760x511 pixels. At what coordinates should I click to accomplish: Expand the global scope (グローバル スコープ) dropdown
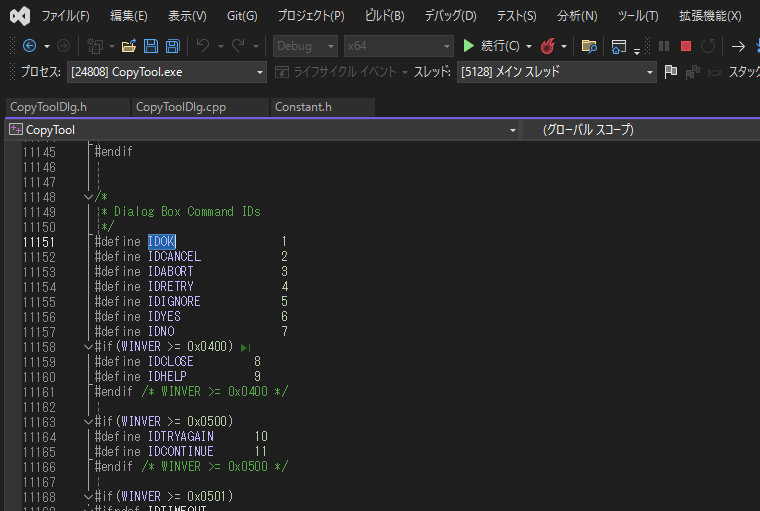[x=640, y=130]
